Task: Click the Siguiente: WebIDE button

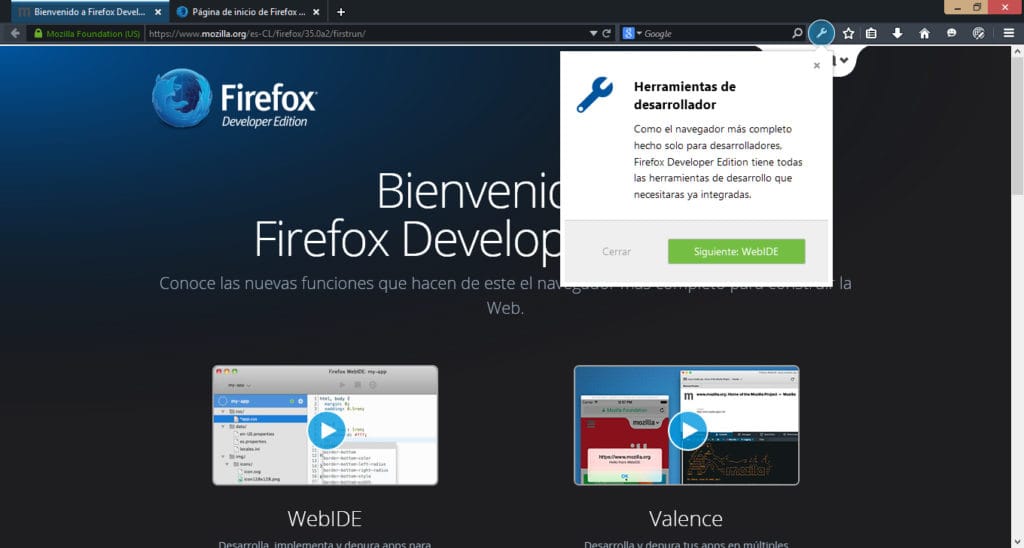Action: tap(736, 251)
